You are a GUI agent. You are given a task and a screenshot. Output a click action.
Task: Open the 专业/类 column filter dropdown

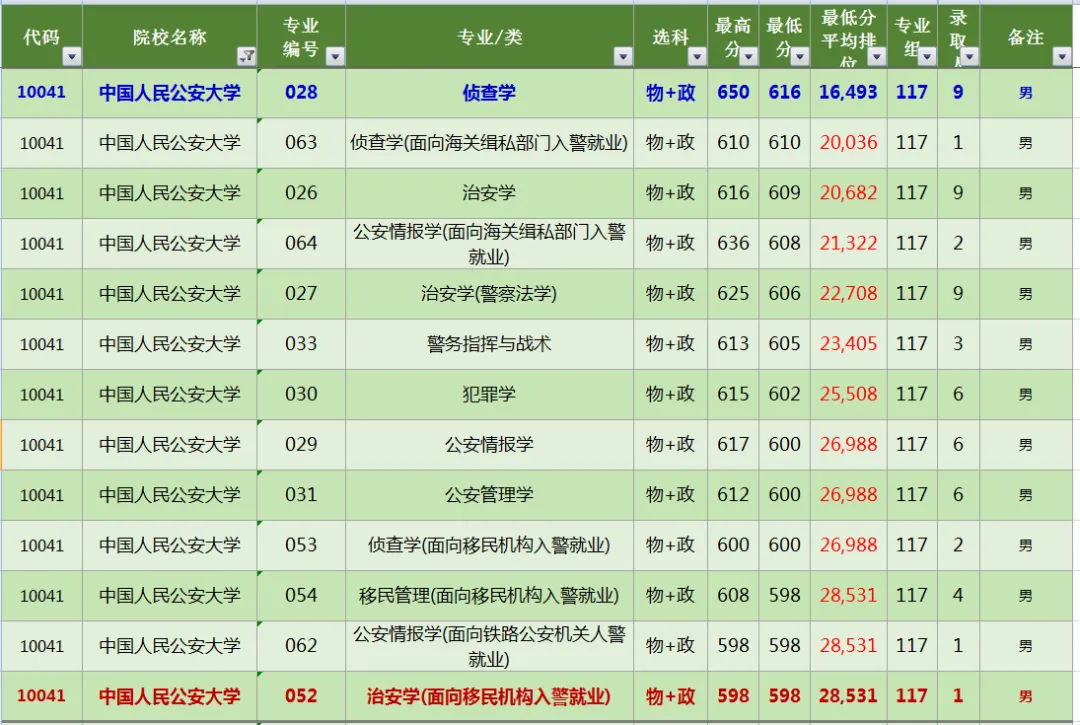[623, 56]
